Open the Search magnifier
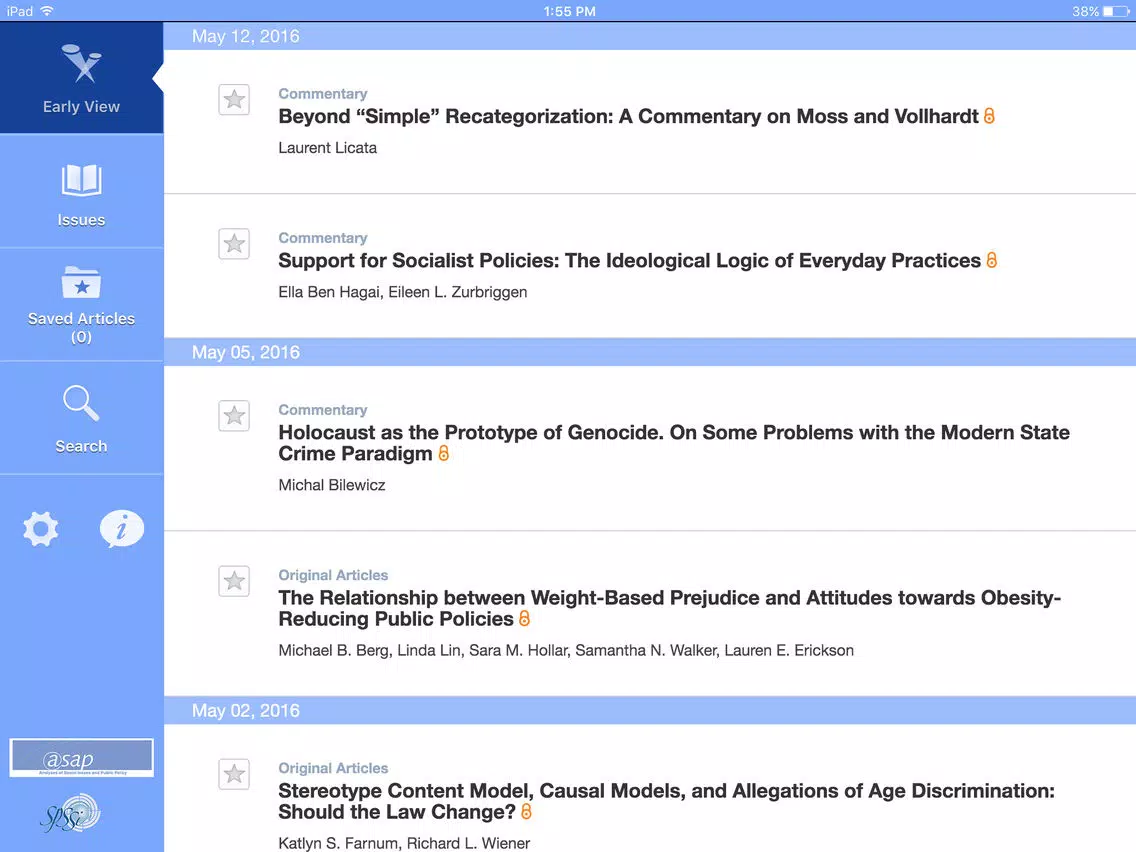Viewport: 1136px width, 852px height. [81, 403]
